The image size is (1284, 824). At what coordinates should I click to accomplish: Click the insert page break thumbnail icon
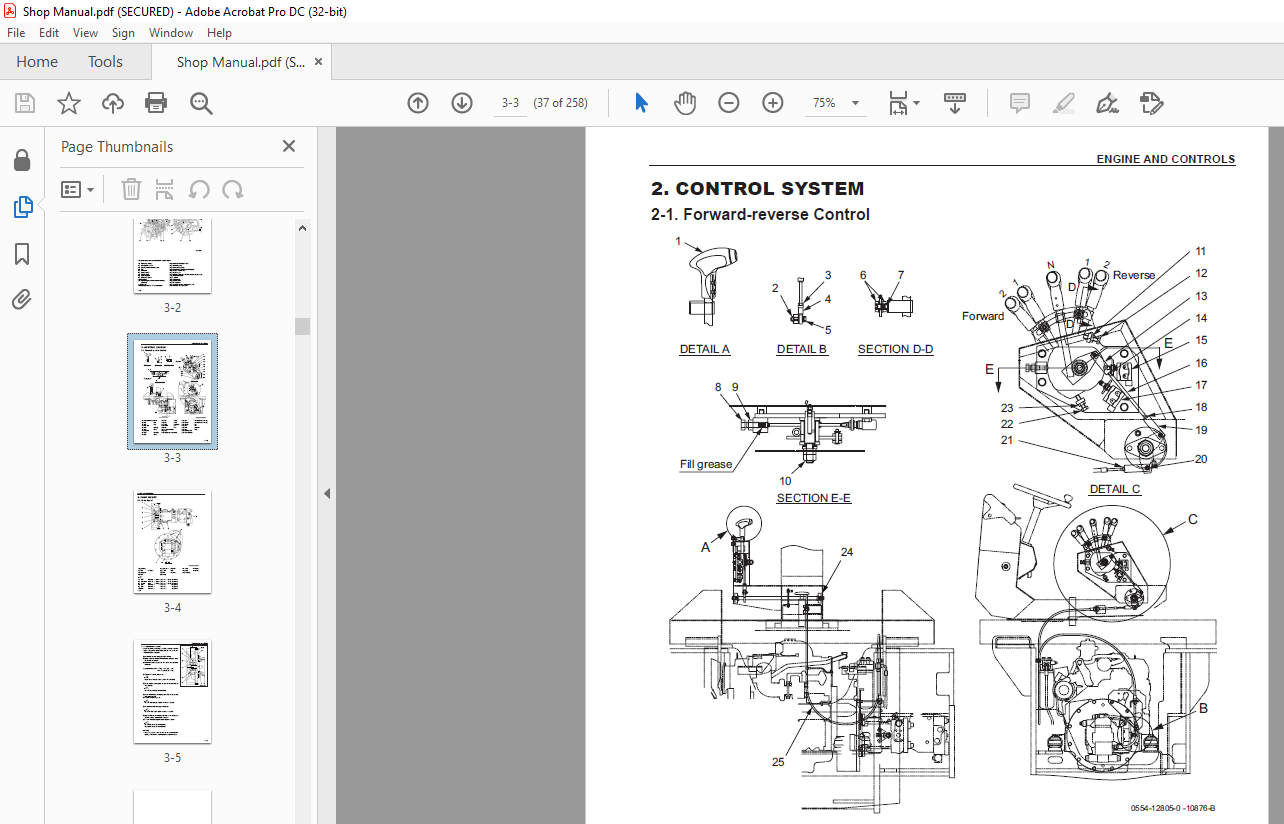(165, 189)
